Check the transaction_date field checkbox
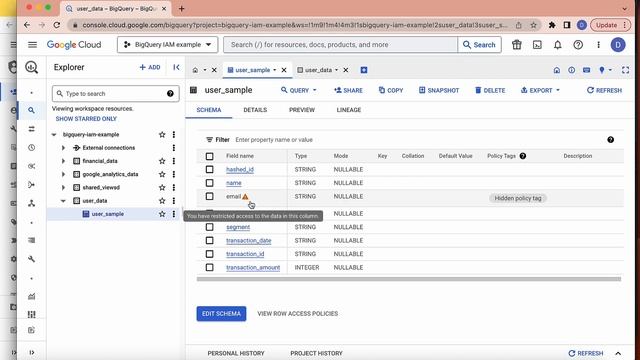This screenshot has width=640, height=360. (209, 240)
